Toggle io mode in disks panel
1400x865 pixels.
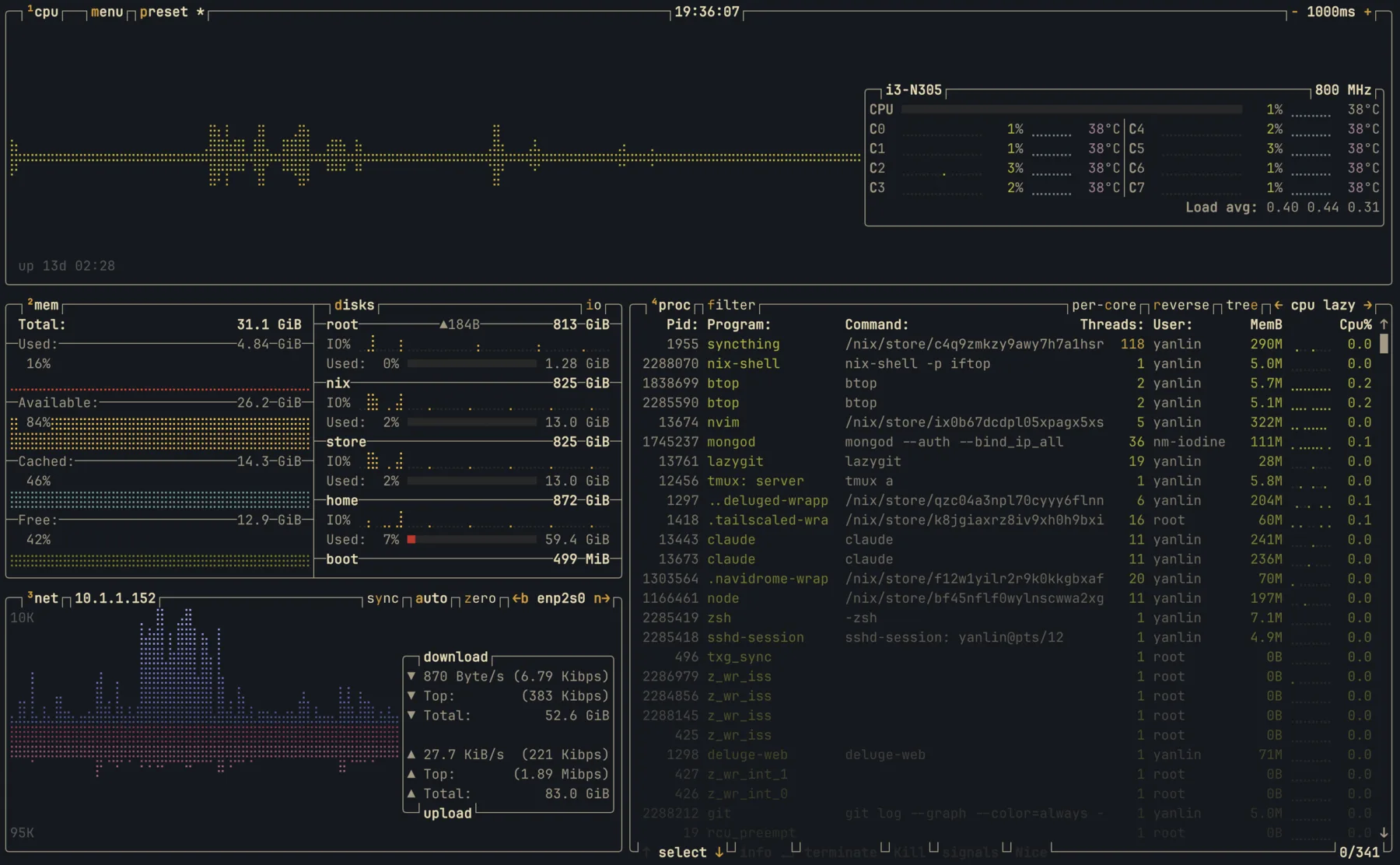tap(593, 305)
